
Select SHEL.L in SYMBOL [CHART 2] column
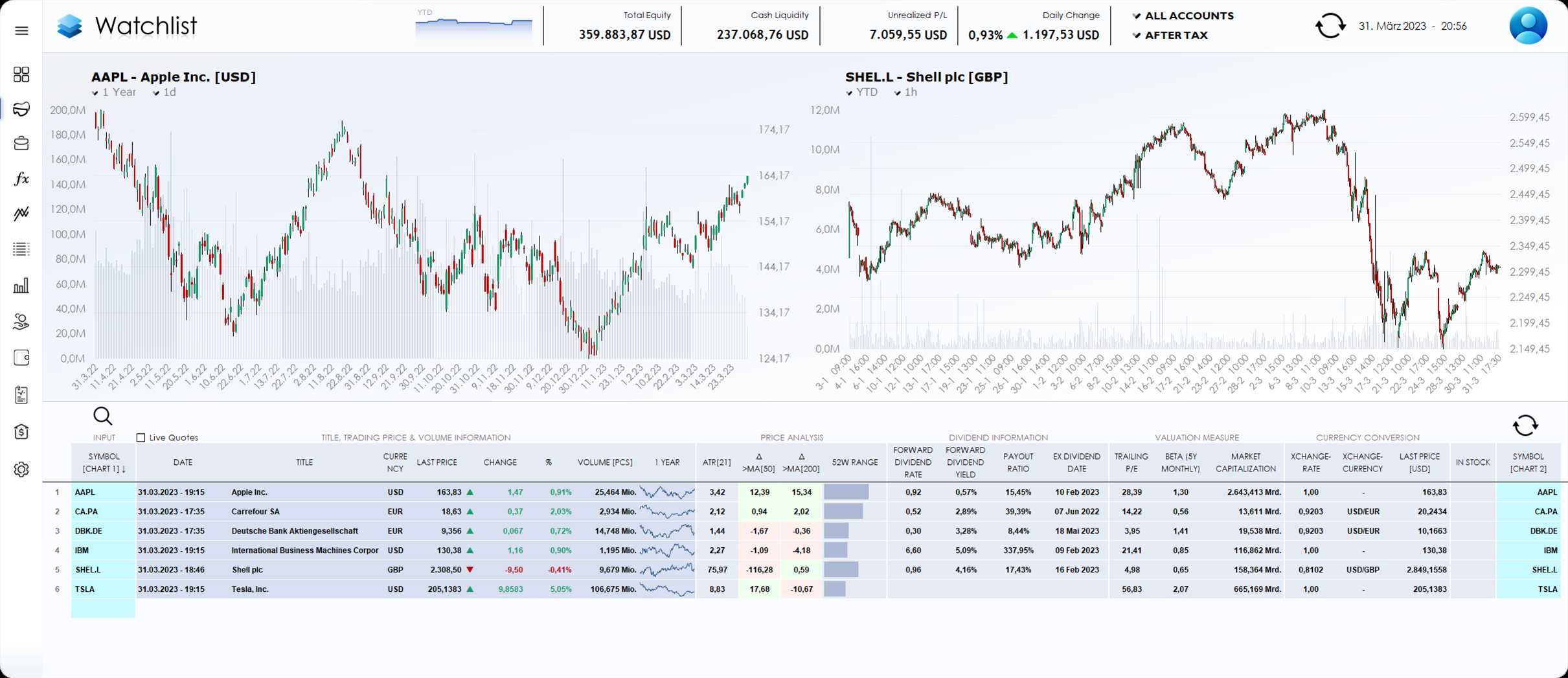(1528, 570)
